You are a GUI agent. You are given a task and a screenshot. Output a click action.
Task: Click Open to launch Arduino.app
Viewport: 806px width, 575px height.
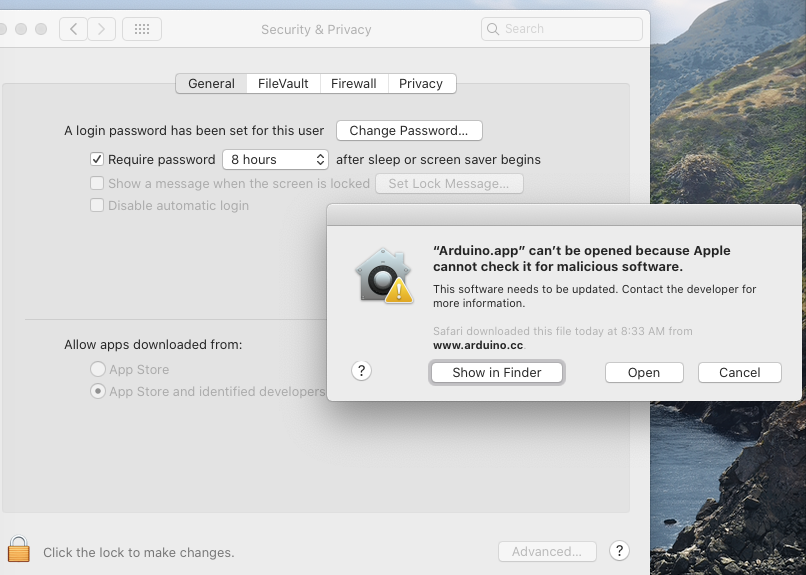(644, 373)
